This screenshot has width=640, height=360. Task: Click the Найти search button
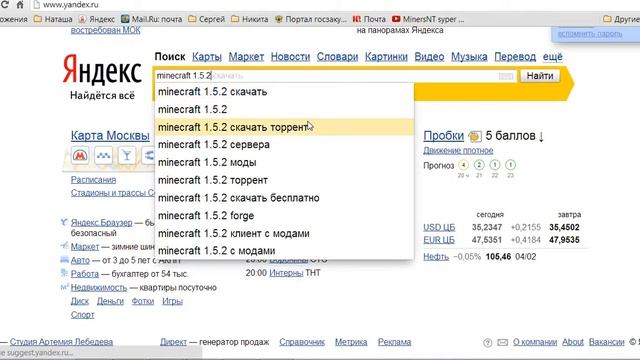point(540,76)
